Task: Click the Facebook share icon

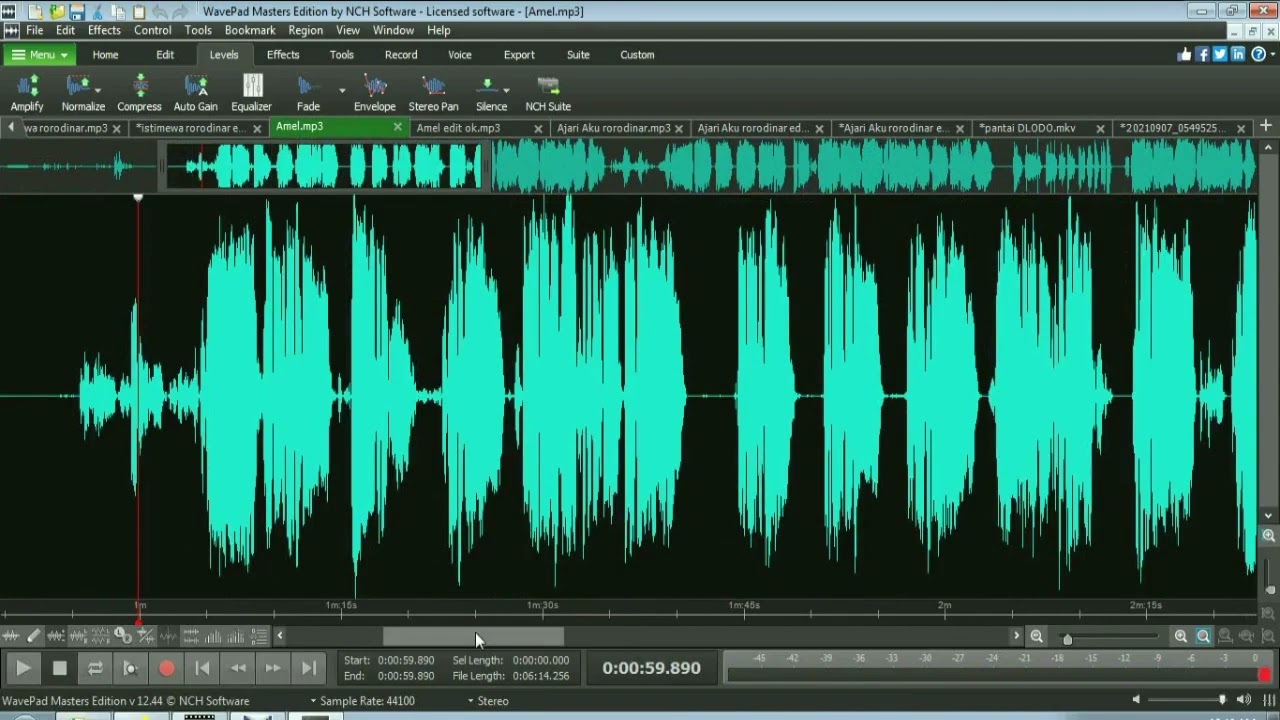Action: pyautogui.click(x=1203, y=55)
